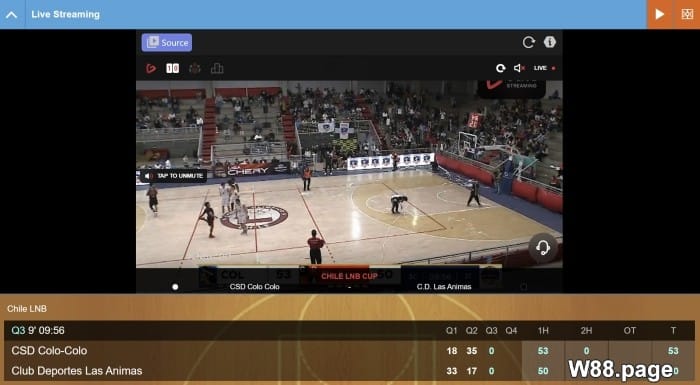Open the Source selection button
This screenshot has height=385, width=700.
[x=167, y=42]
